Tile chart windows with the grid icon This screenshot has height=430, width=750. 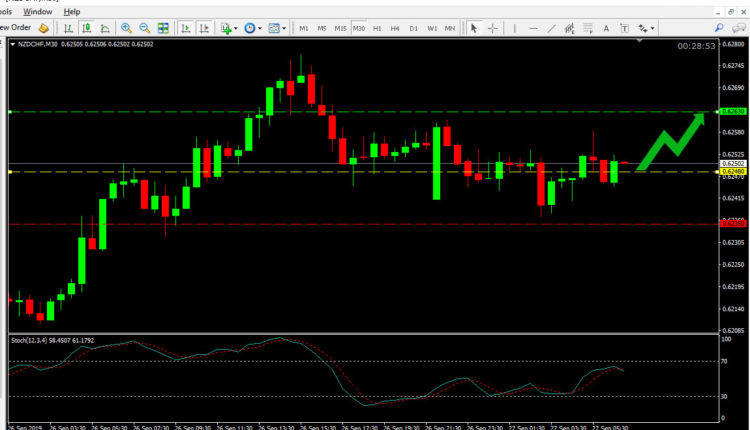click(163, 28)
